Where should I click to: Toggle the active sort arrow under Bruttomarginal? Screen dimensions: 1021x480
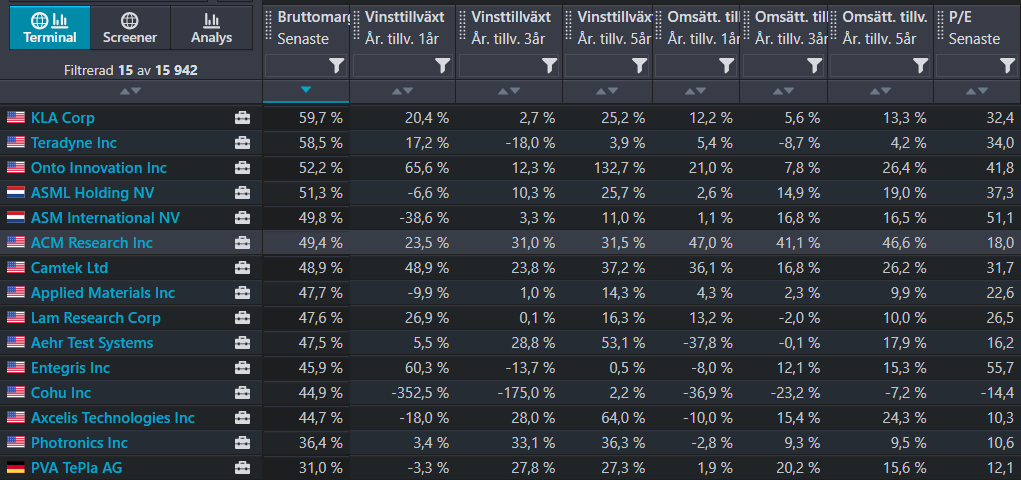point(306,91)
